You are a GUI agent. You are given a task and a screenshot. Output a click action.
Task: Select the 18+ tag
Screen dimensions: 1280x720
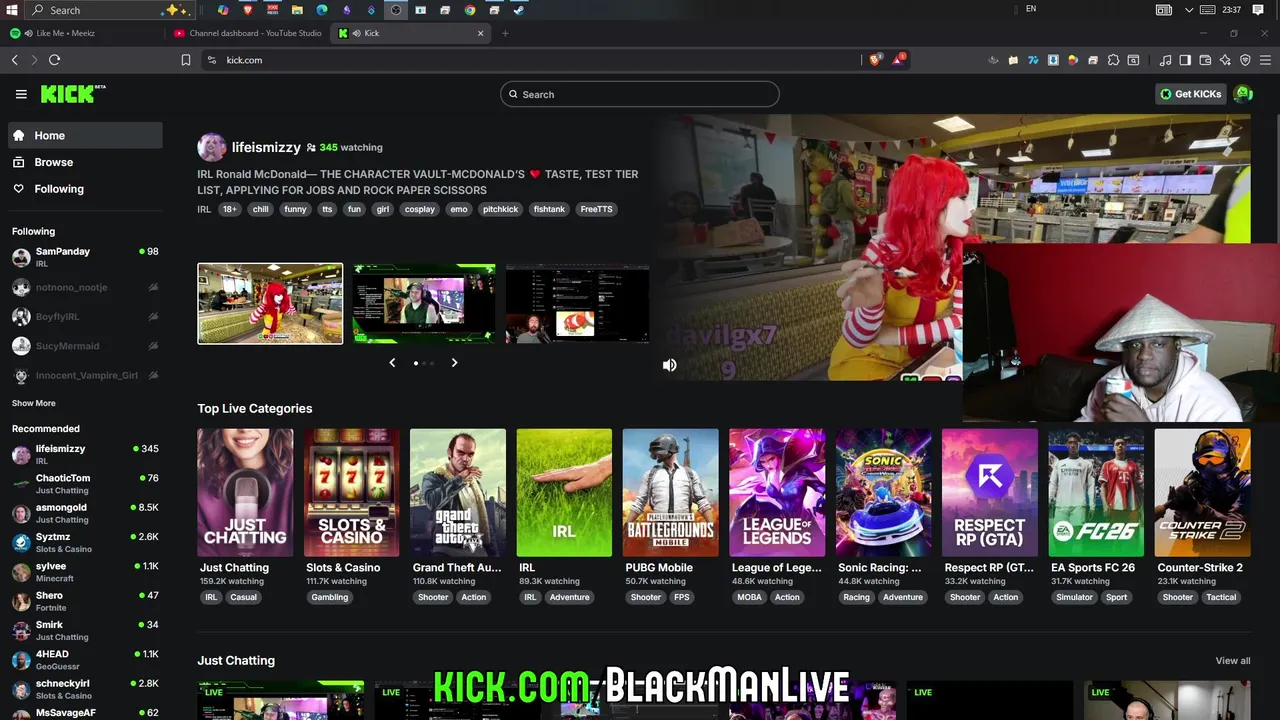[230, 209]
